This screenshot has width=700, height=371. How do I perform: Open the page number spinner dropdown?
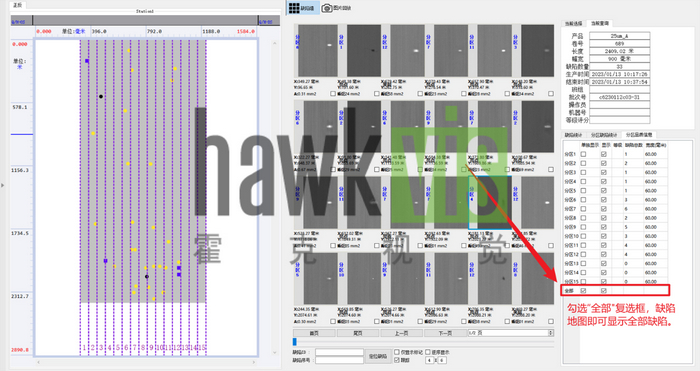click(551, 333)
